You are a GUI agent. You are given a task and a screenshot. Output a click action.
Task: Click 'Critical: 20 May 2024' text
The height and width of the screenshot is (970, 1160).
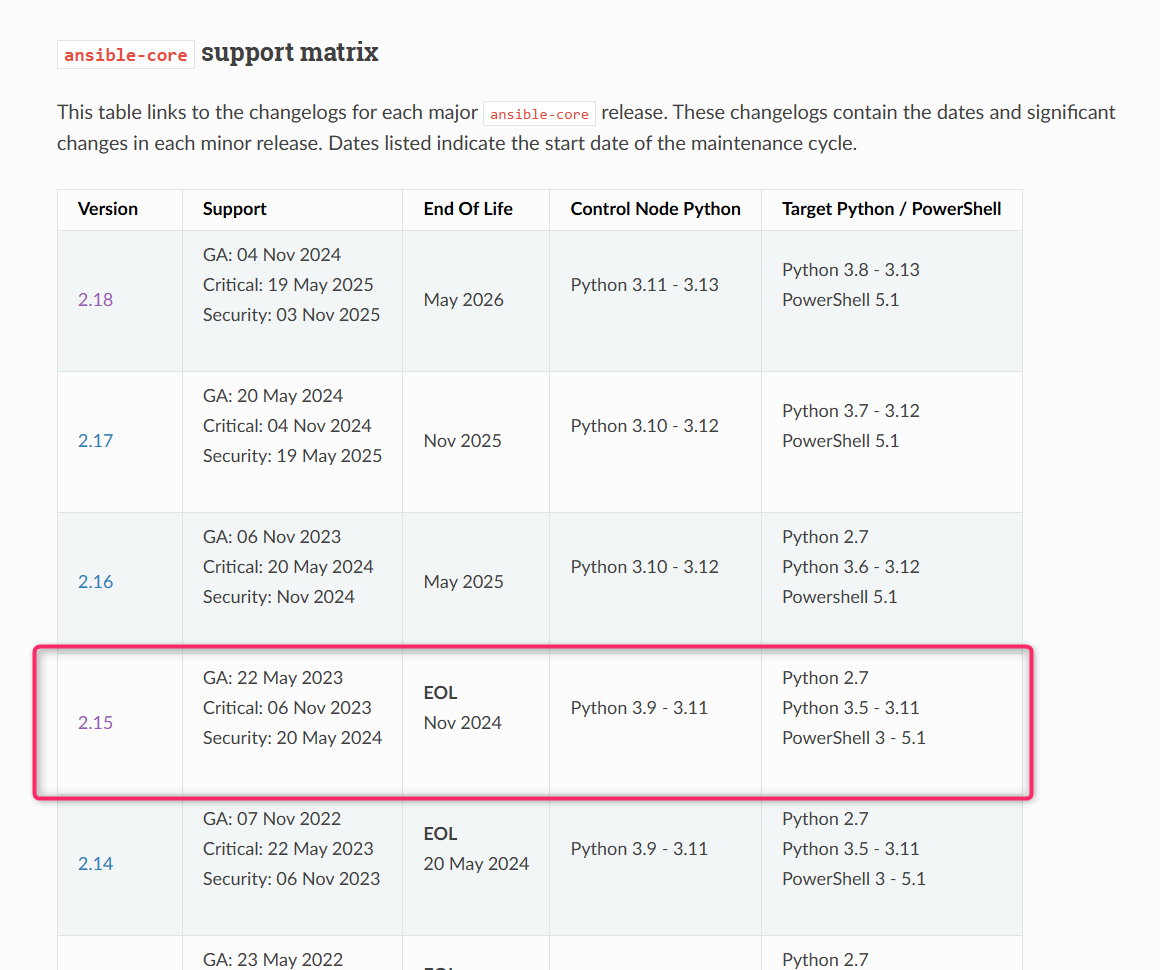coord(288,567)
